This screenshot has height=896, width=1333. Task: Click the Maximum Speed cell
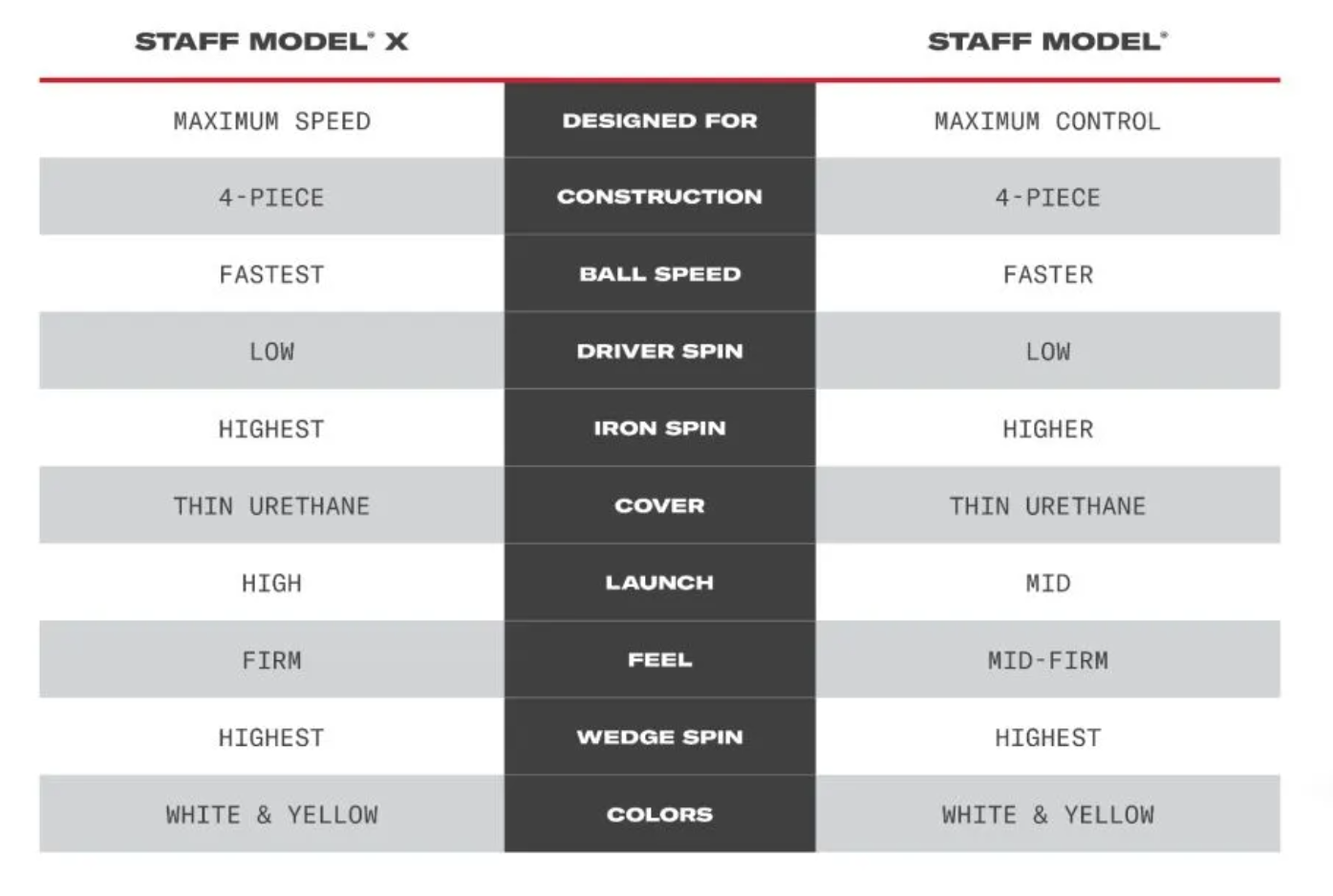(x=271, y=122)
